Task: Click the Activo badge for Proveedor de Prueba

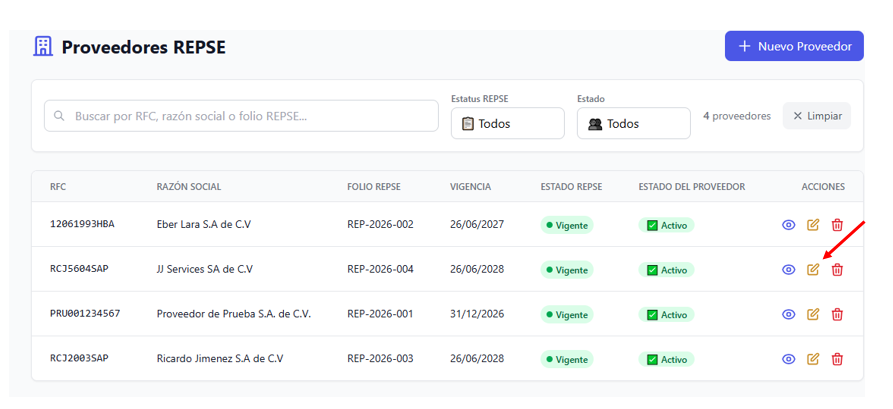Action: [666, 314]
